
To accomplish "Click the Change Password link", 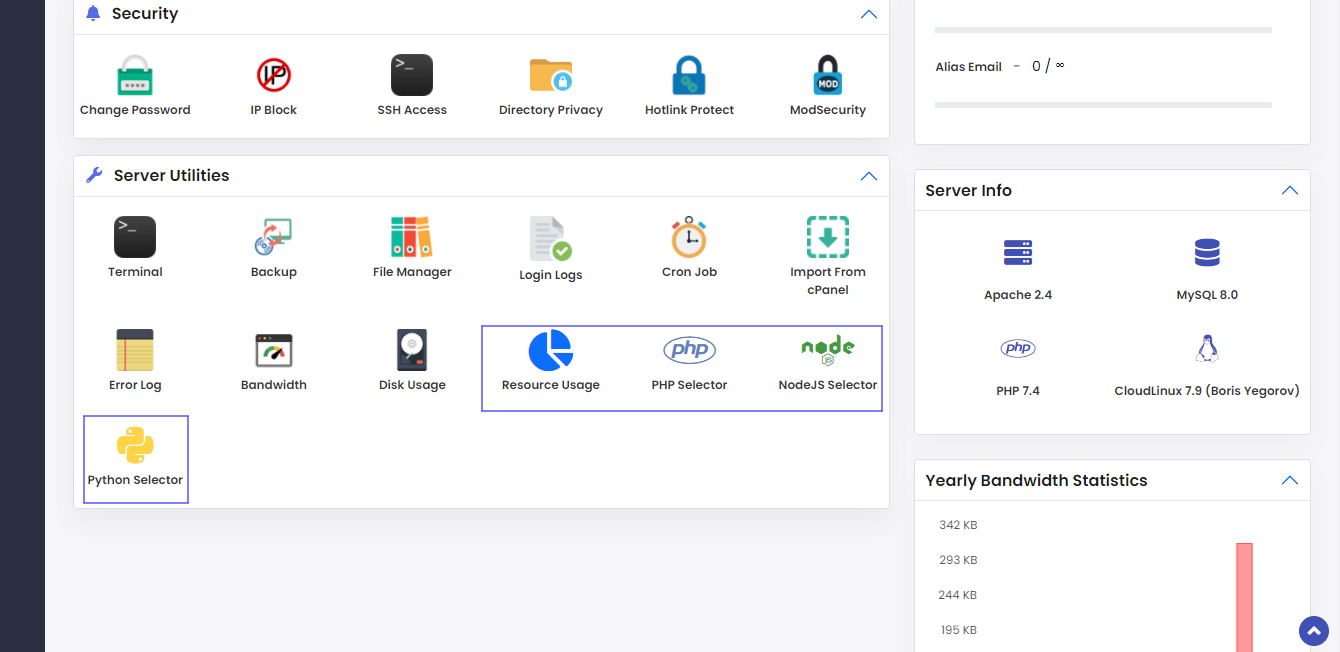I will coord(135,110).
